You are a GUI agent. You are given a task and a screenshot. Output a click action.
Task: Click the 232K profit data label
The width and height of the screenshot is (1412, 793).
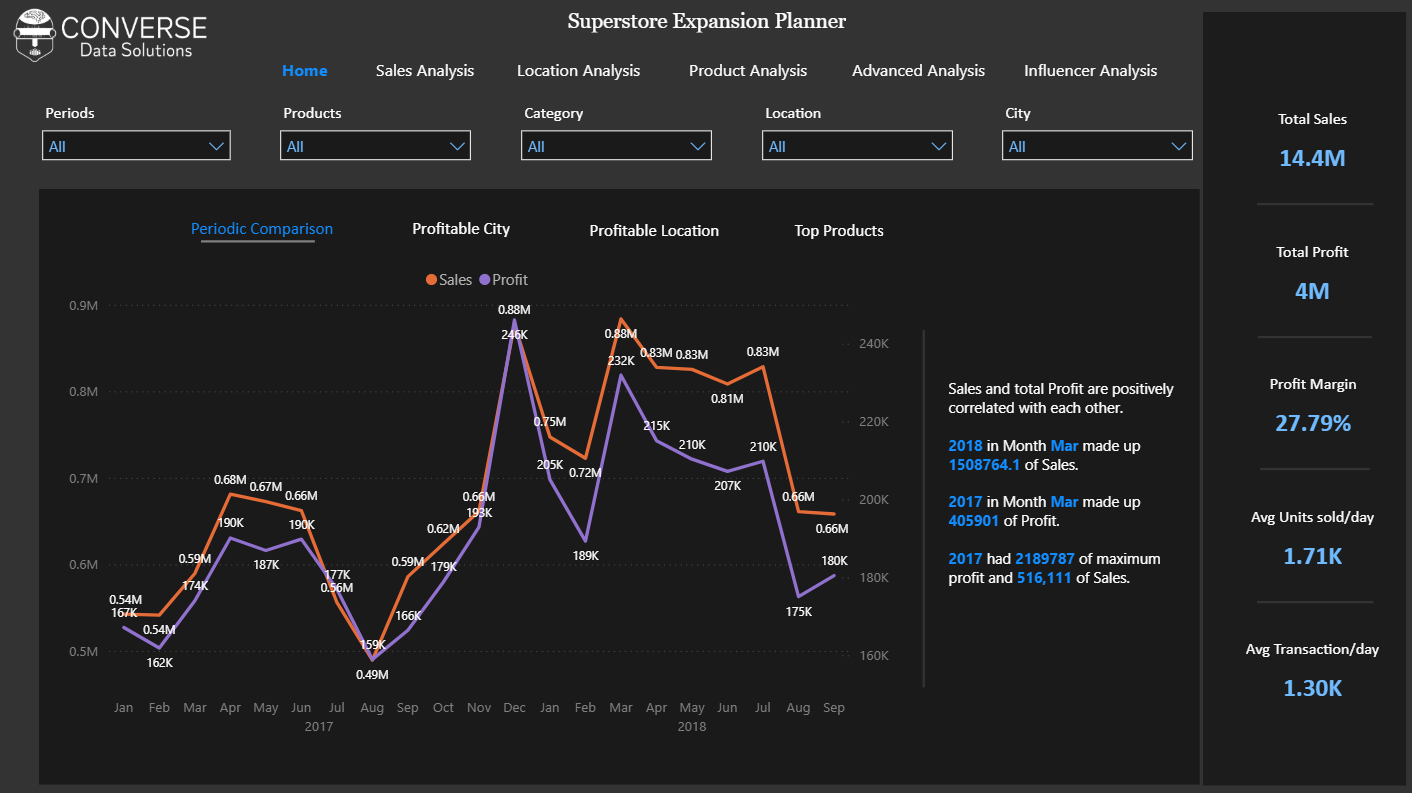pyautogui.click(x=621, y=361)
